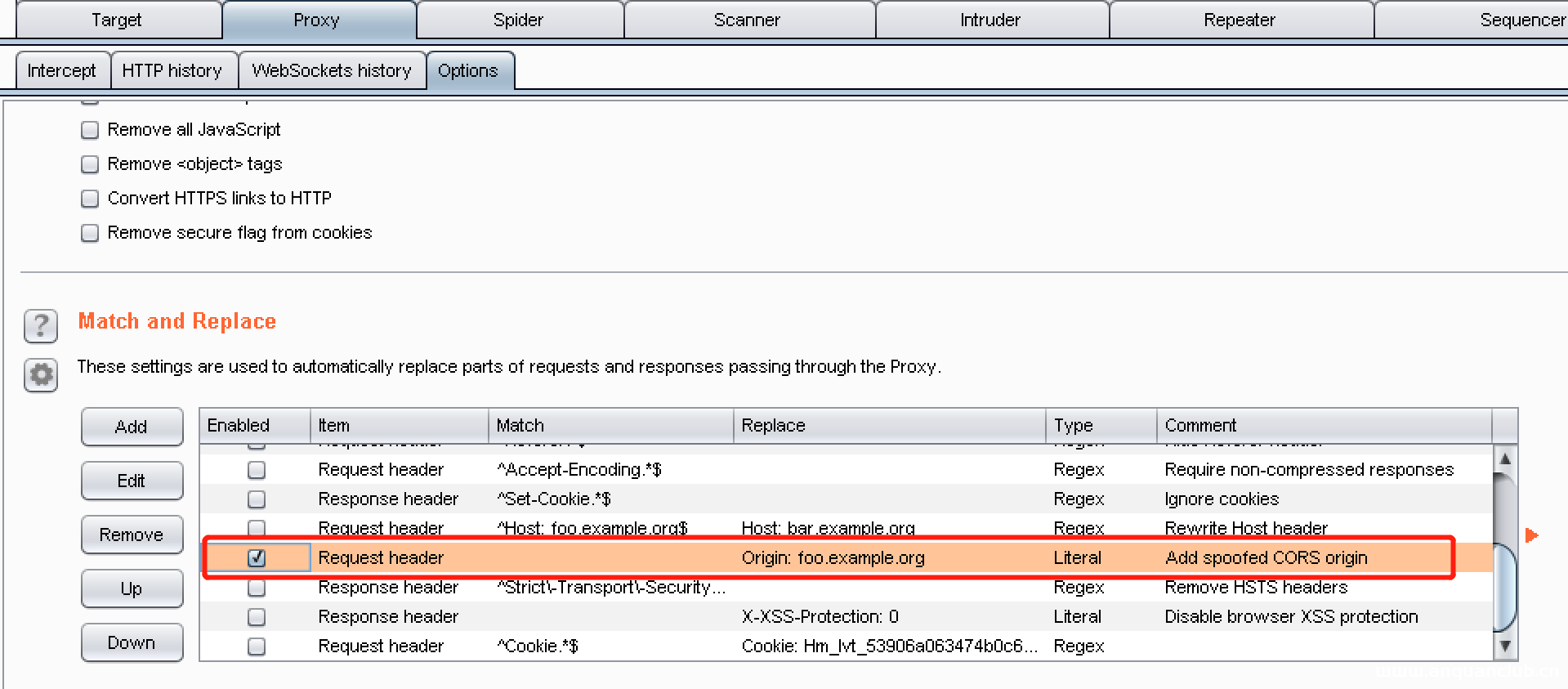Enable the Remove all JavaScript checkbox
Screen dimensions: 1568x689
pyautogui.click(x=90, y=130)
